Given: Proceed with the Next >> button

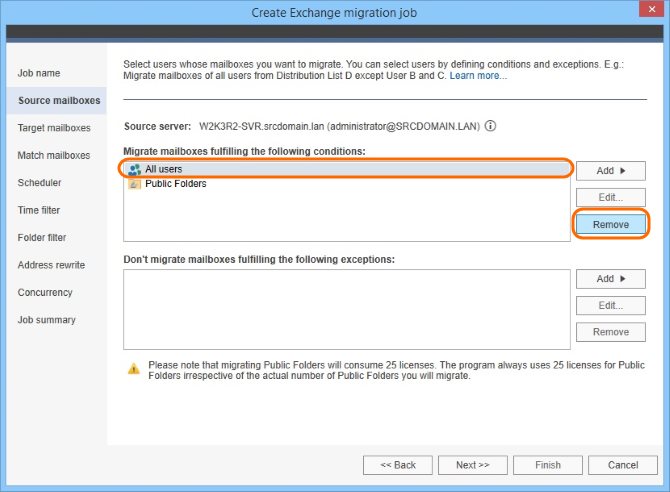Looking at the screenshot, I should tap(473, 465).
